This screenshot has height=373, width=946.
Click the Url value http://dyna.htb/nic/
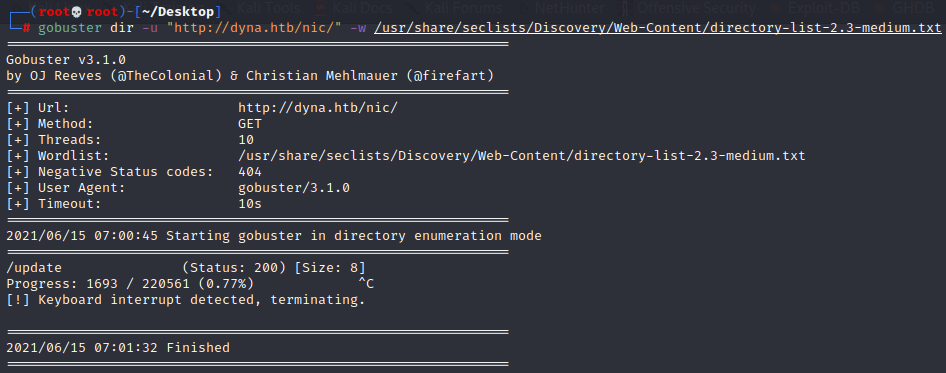tap(318, 108)
